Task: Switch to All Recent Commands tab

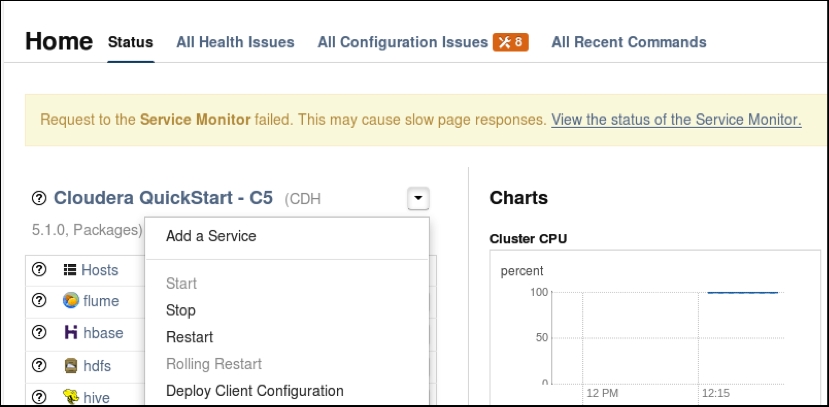Action: 629,42
